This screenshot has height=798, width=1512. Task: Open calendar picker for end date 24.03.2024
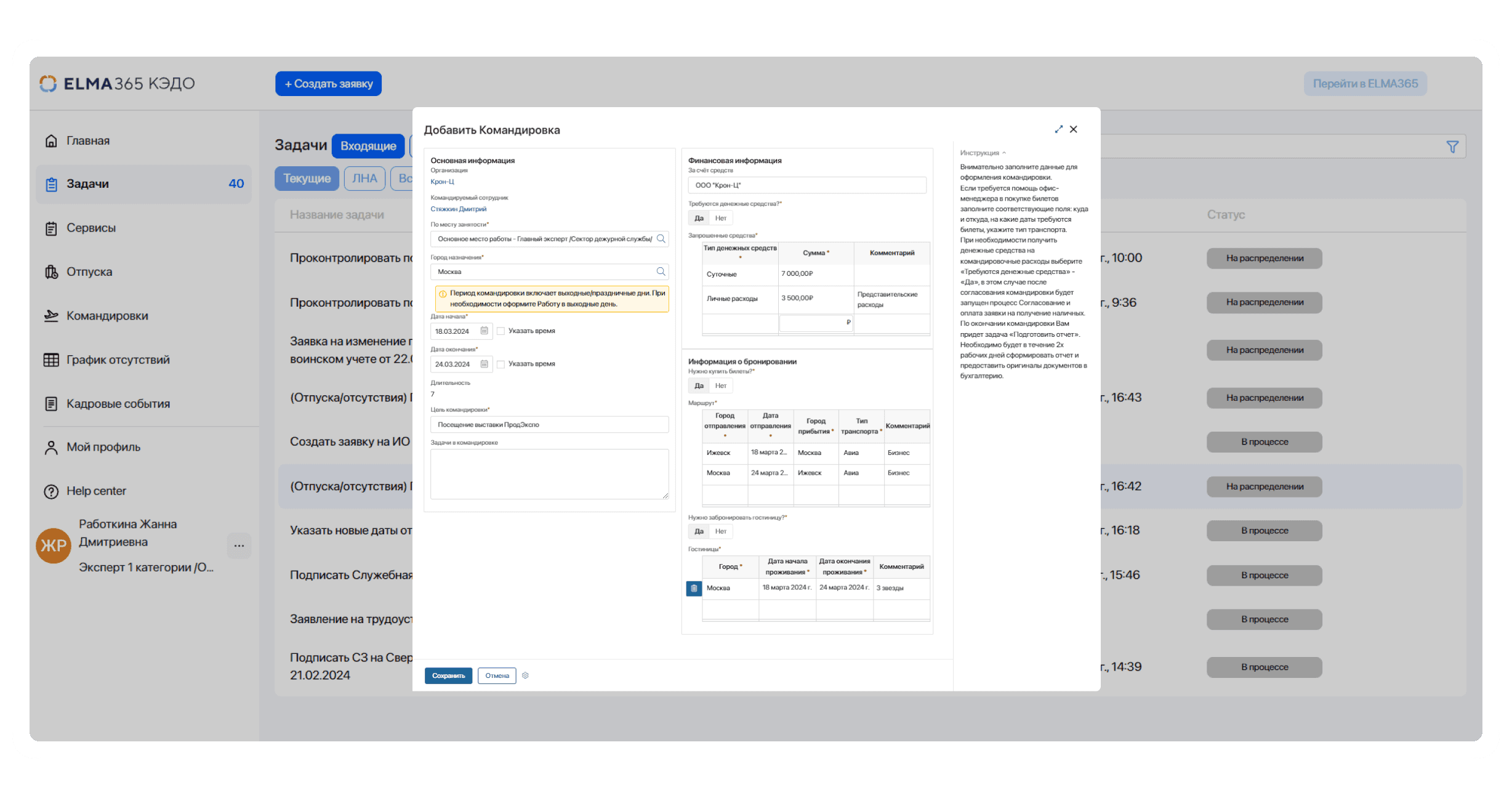click(484, 365)
